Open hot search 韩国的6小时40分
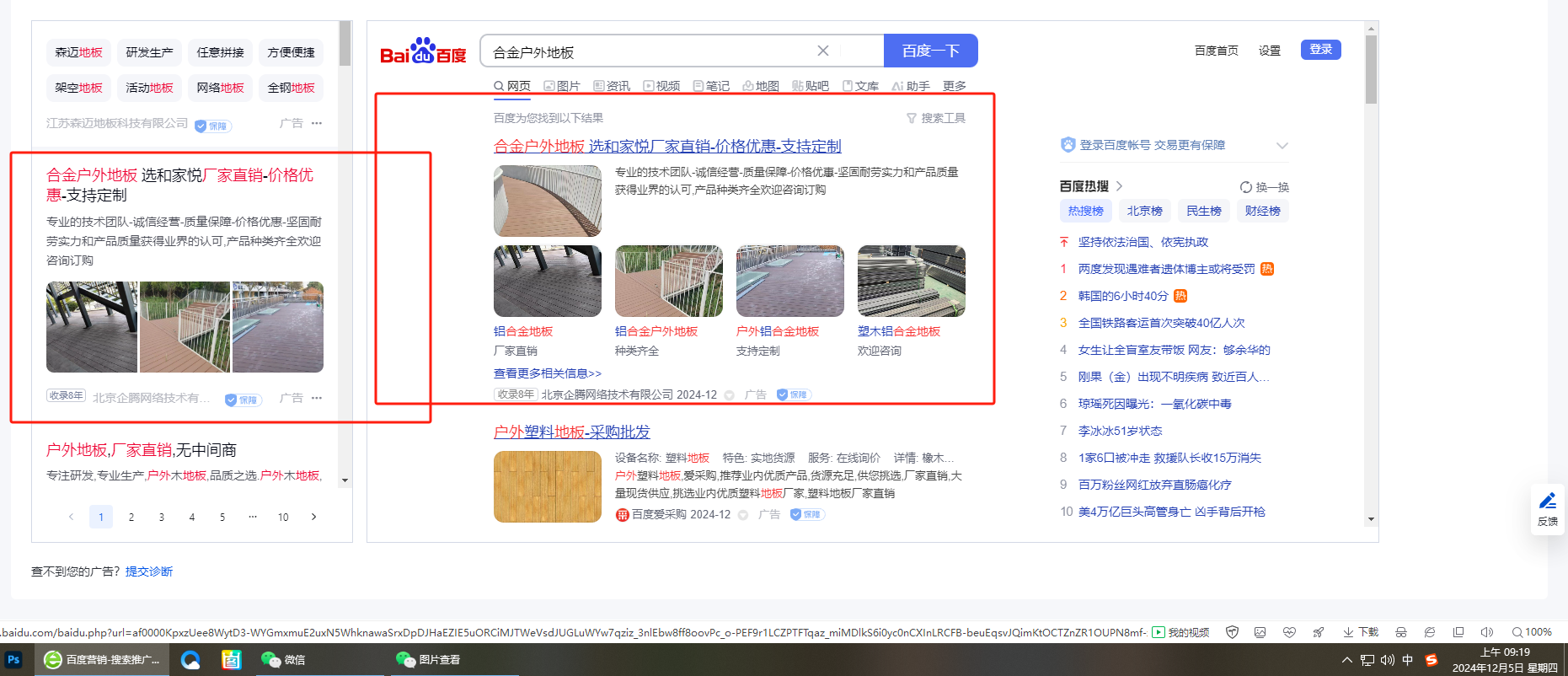The width and height of the screenshot is (1568, 676). [x=1123, y=296]
